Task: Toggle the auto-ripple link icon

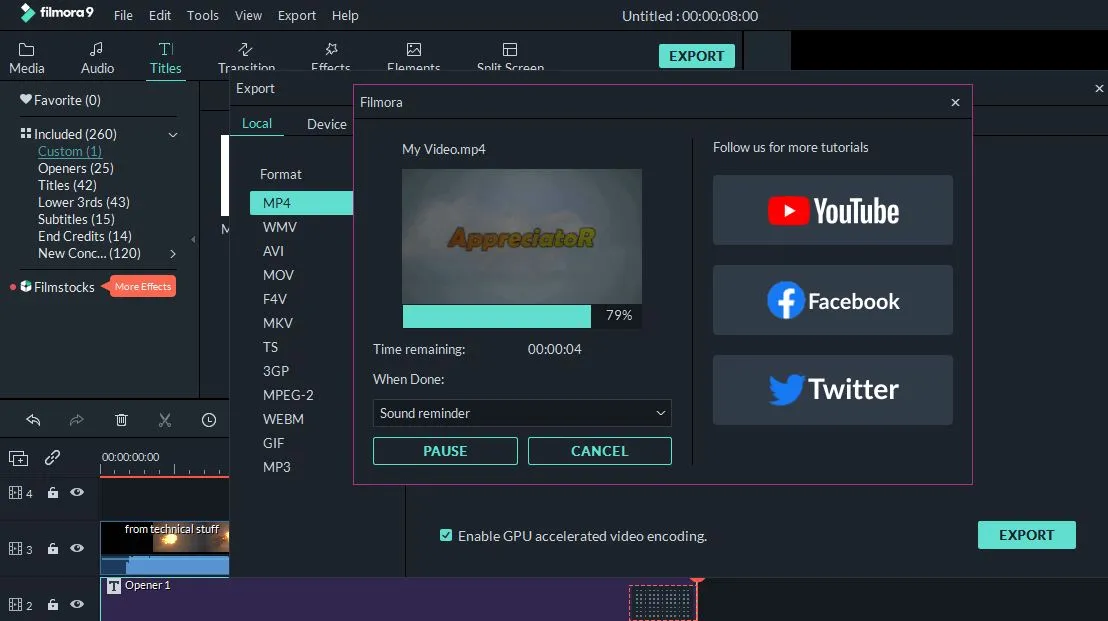Action: [52, 458]
